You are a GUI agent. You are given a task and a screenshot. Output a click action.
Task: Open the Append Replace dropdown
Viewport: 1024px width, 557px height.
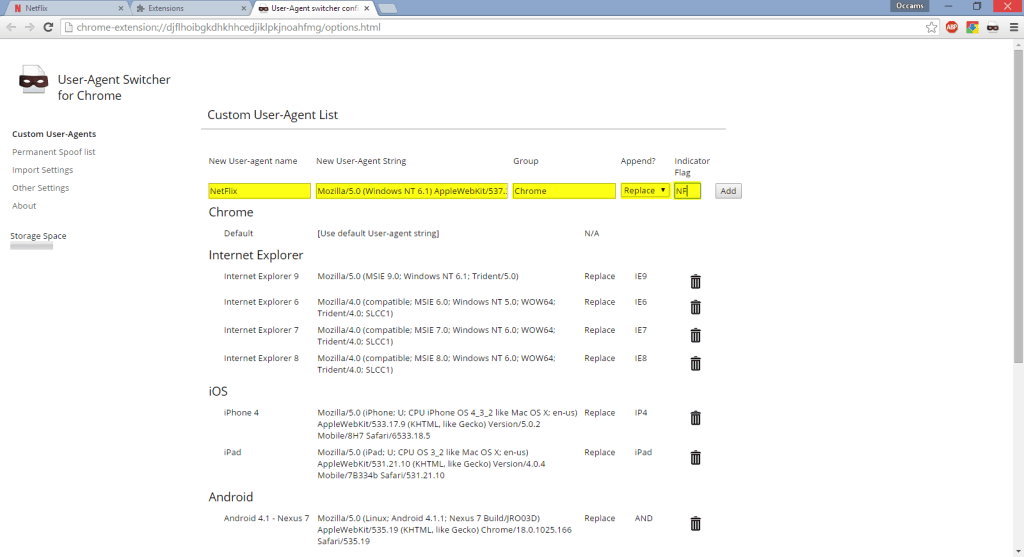645,191
